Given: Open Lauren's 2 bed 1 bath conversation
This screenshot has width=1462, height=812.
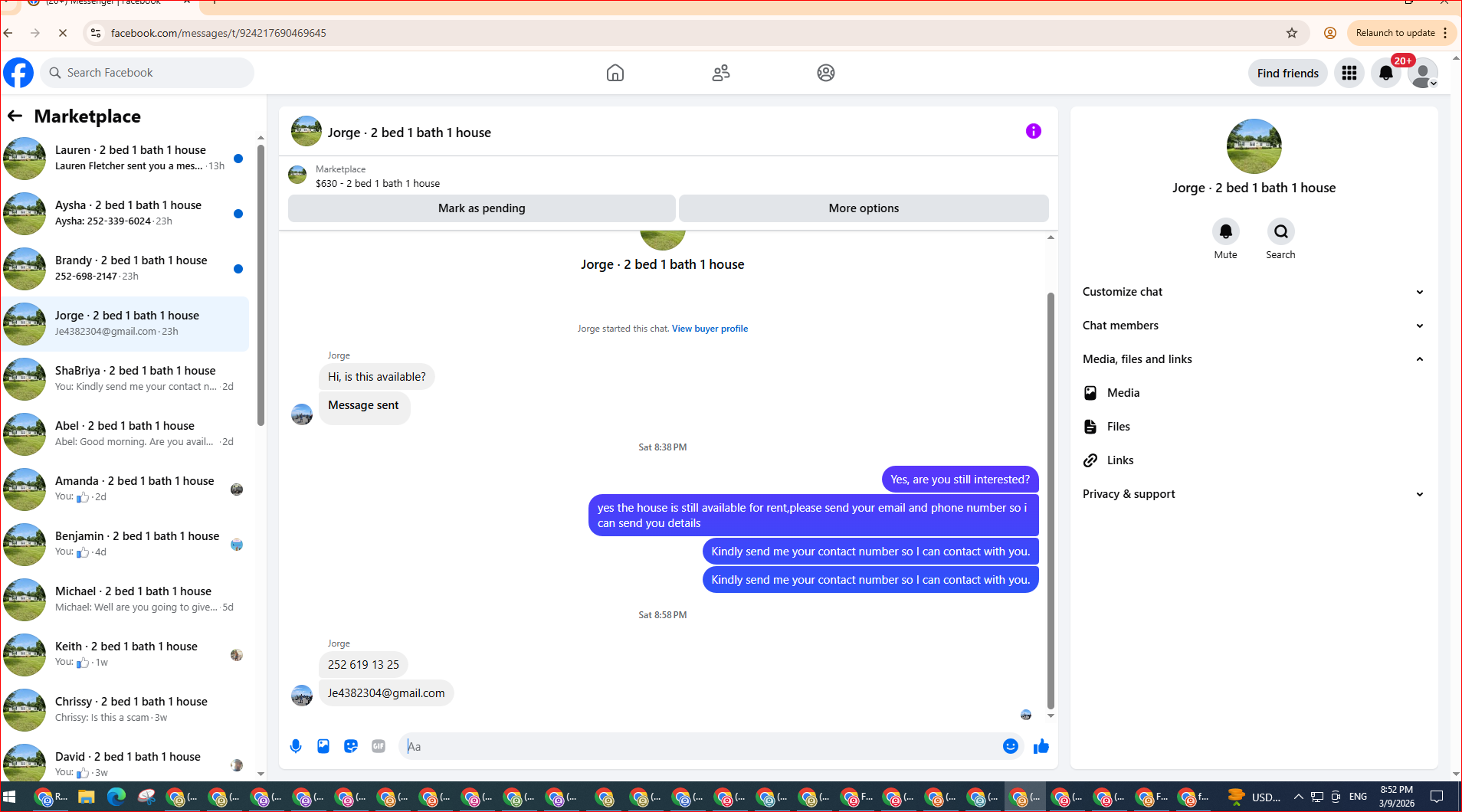Looking at the screenshot, I should [x=126, y=159].
